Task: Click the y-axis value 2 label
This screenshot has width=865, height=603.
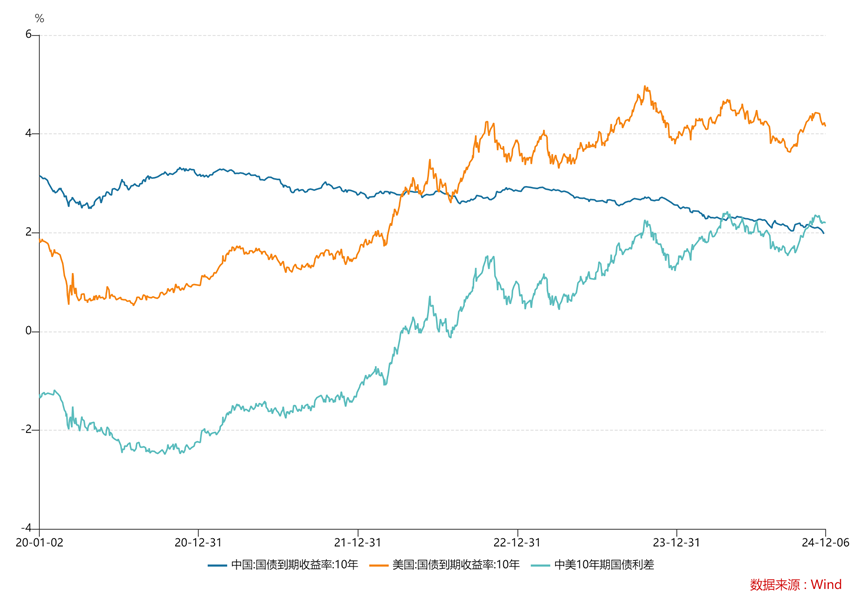Action: coord(28,232)
